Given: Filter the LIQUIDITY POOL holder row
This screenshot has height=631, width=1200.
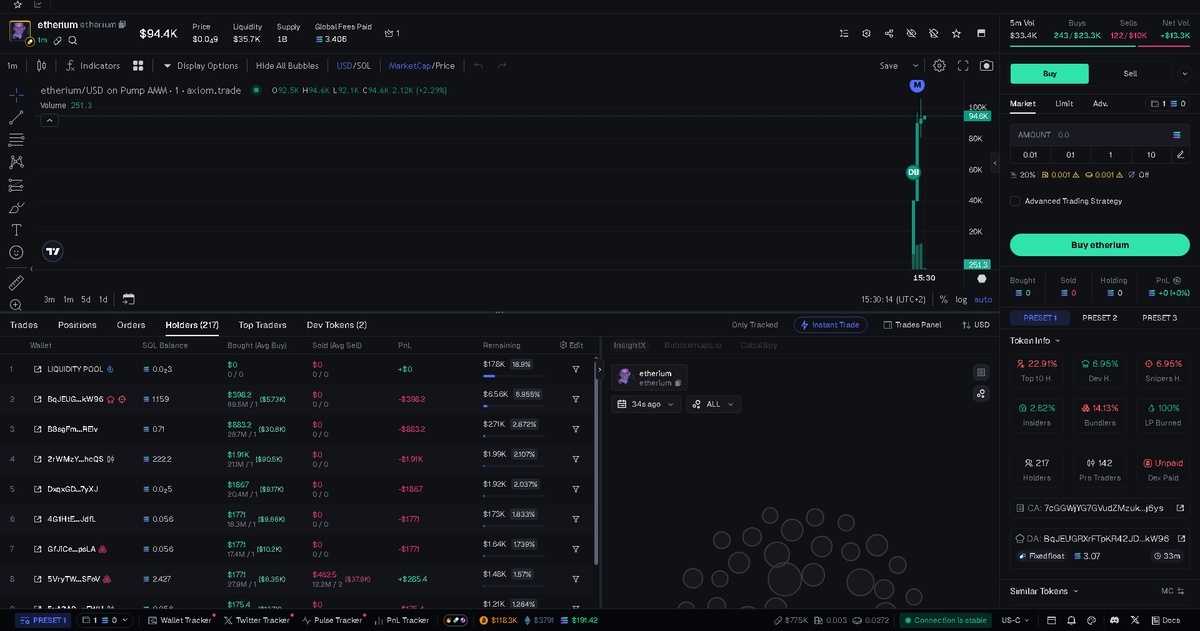Looking at the screenshot, I should 576,369.
